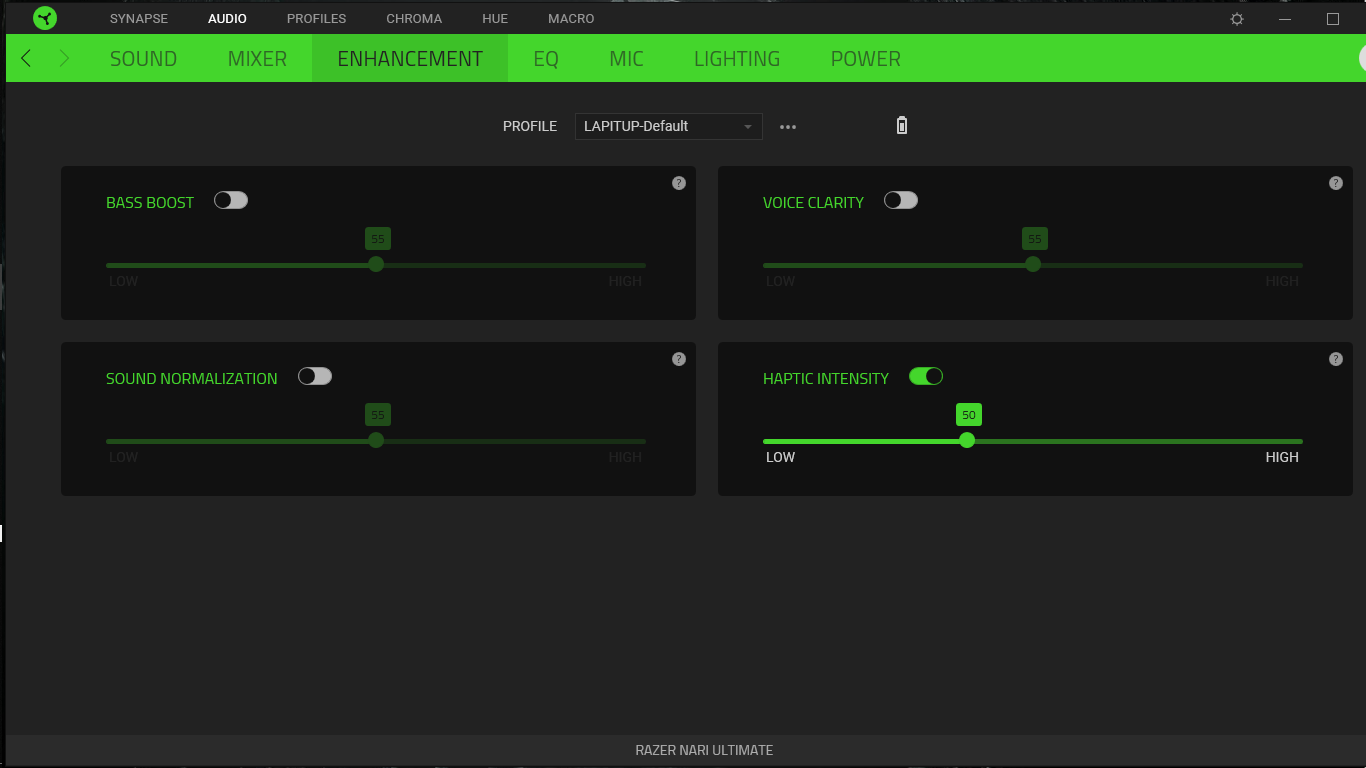Open the Chroma menu
Image resolution: width=1366 pixels, height=768 pixels.
coord(414,18)
